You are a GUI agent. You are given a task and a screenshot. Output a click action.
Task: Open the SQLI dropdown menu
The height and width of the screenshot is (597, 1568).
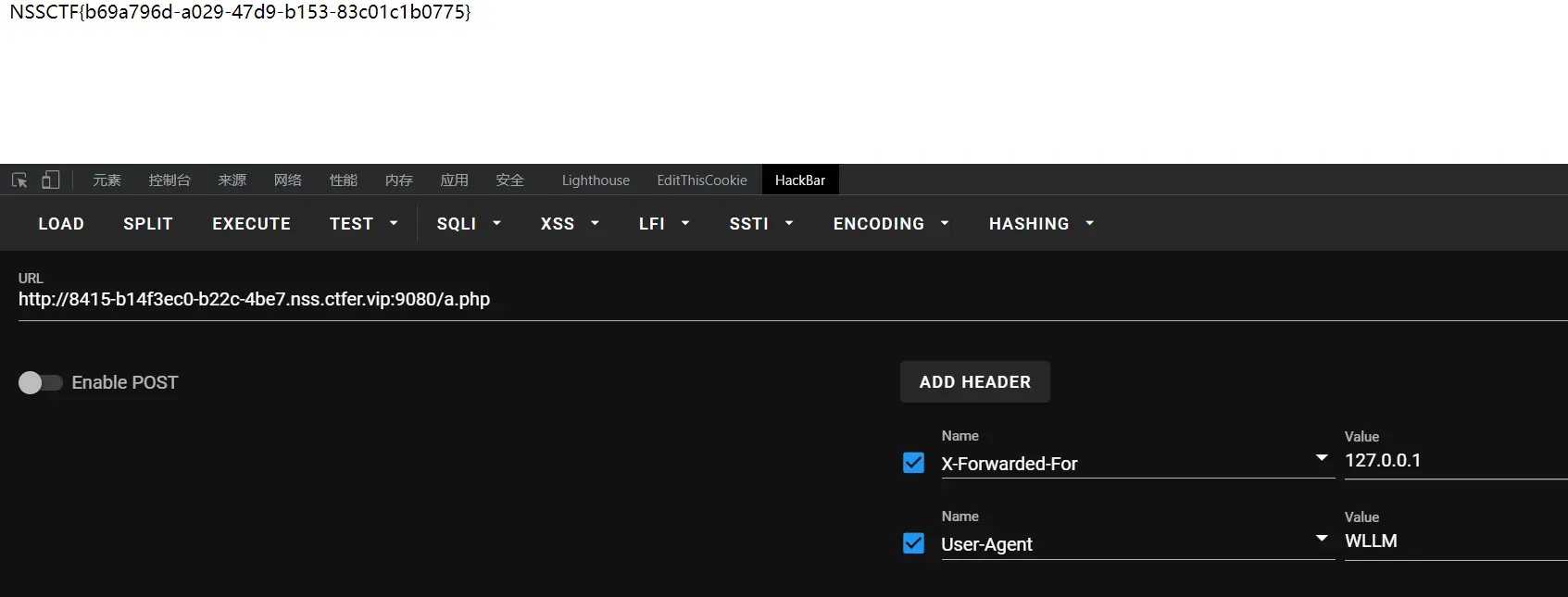click(469, 224)
